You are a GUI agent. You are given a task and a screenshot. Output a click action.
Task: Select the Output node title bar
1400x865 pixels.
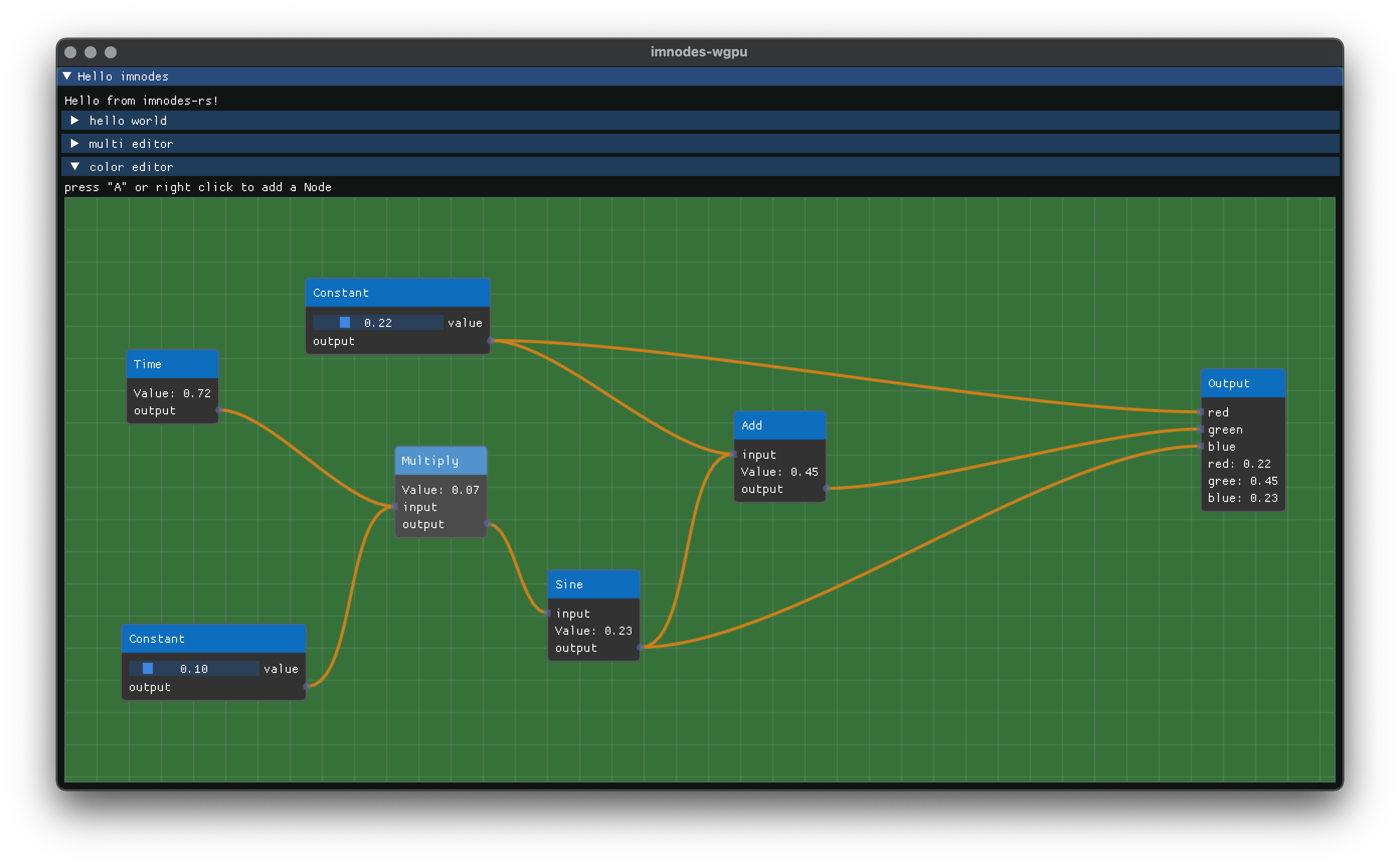[1243, 383]
